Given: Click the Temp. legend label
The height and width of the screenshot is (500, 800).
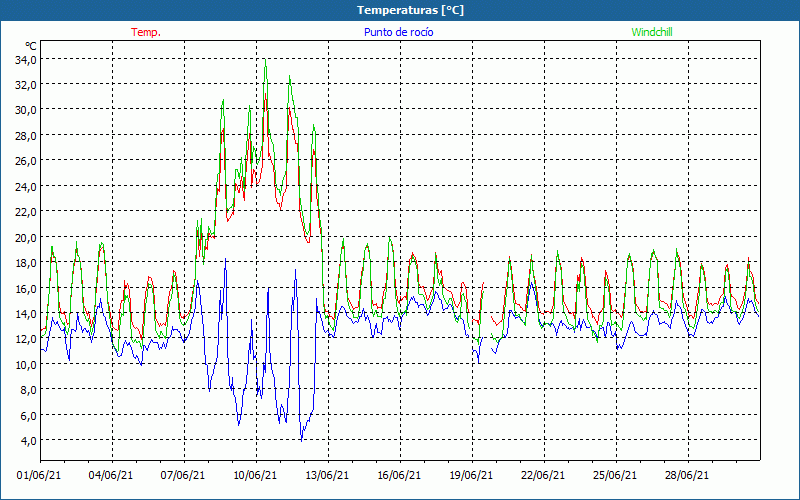Looking at the screenshot, I should pyautogui.click(x=146, y=32).
